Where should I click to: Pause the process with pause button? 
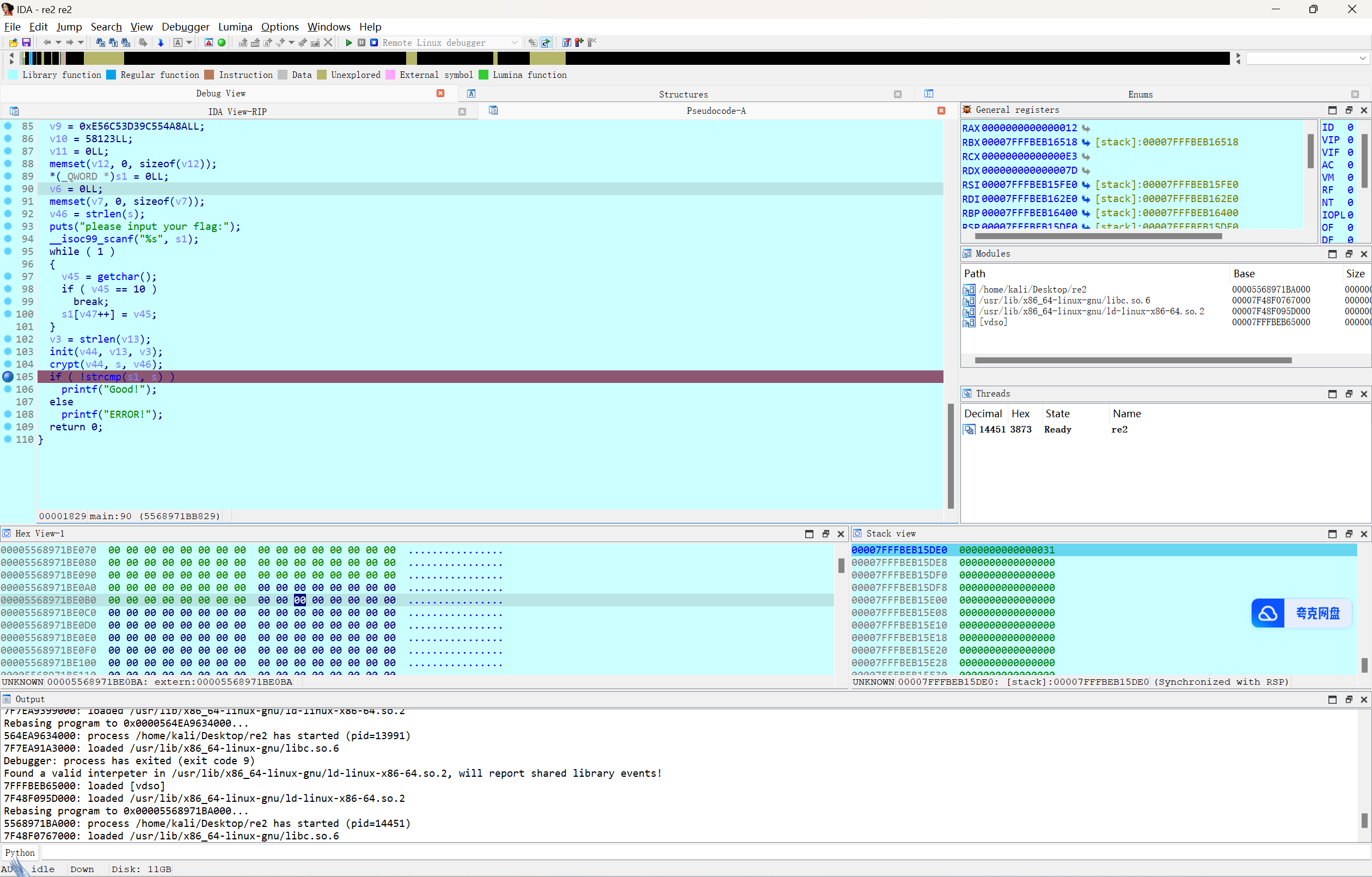[x=361, y=43]
